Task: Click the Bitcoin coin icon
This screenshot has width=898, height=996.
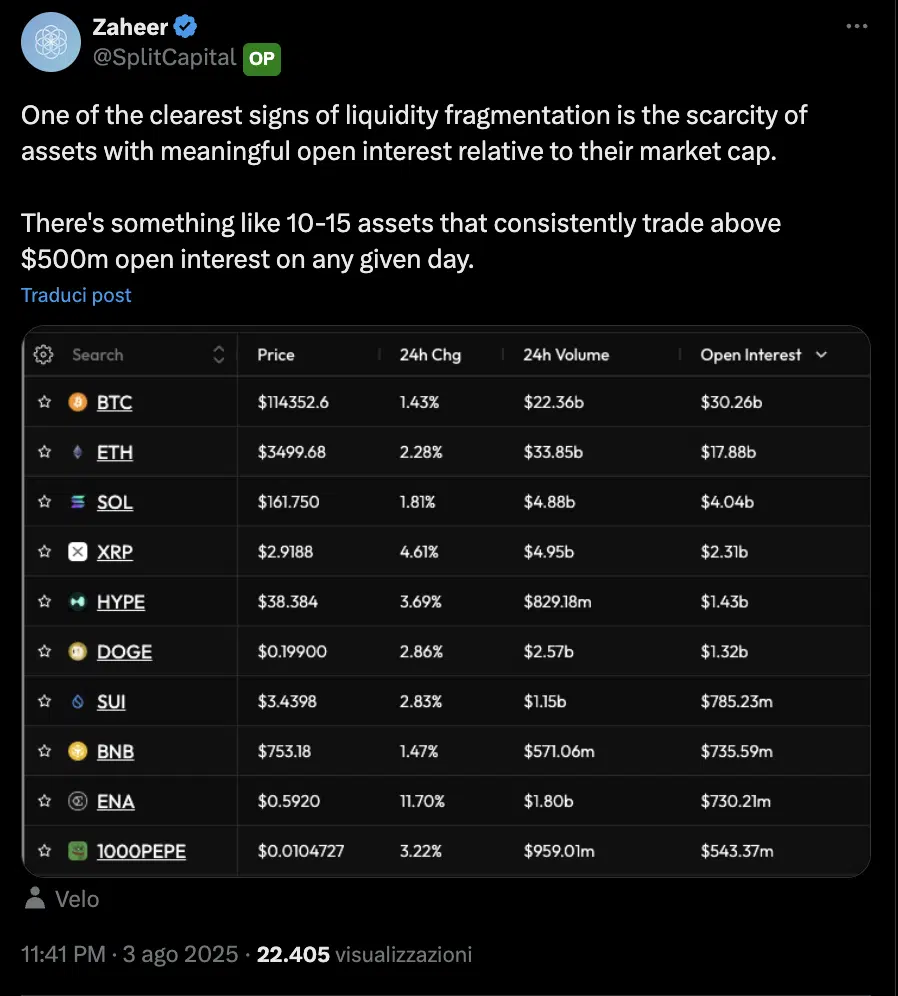Action: click(x=77, y=402)
